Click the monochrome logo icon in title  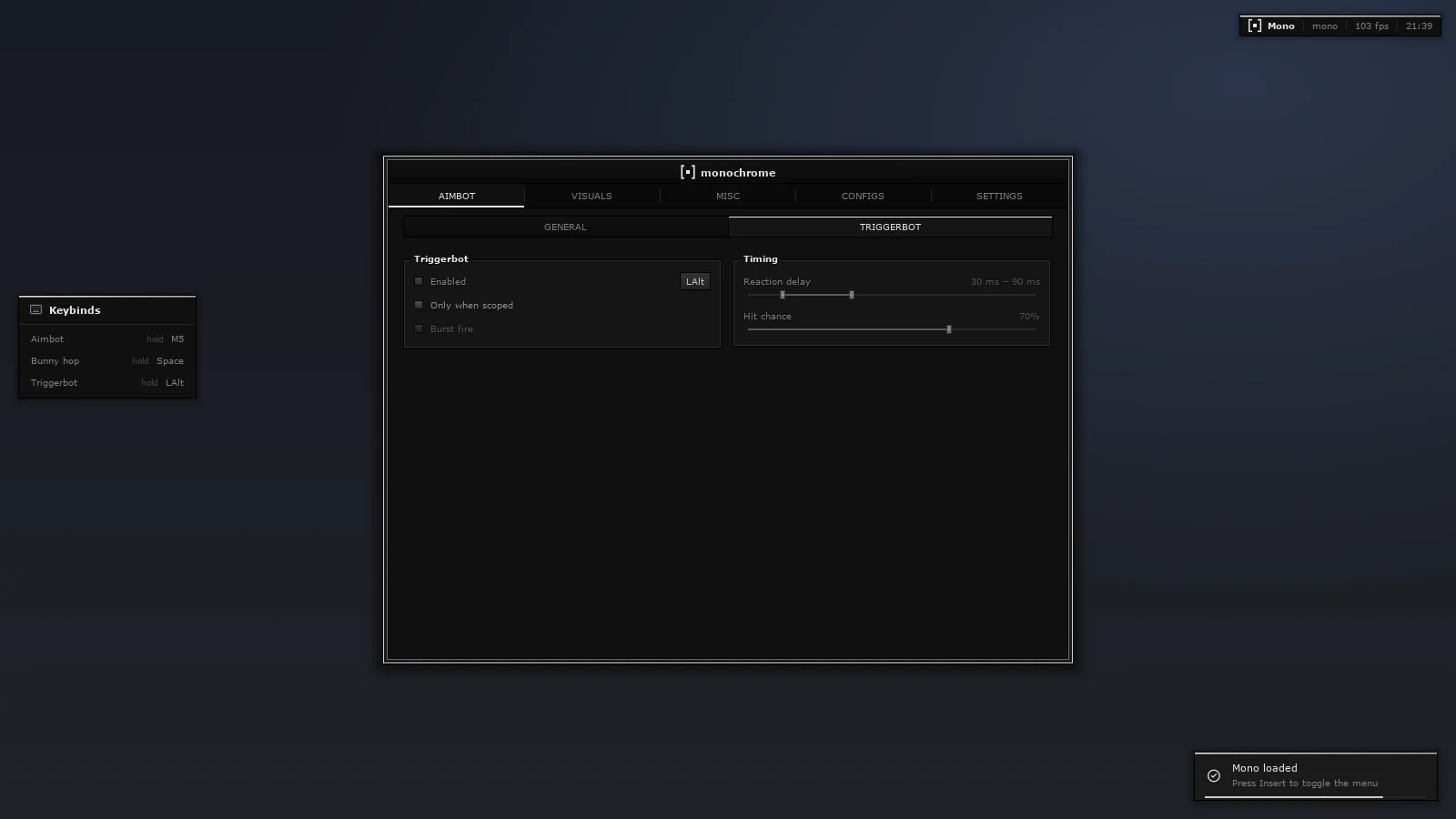coord(688,172)
